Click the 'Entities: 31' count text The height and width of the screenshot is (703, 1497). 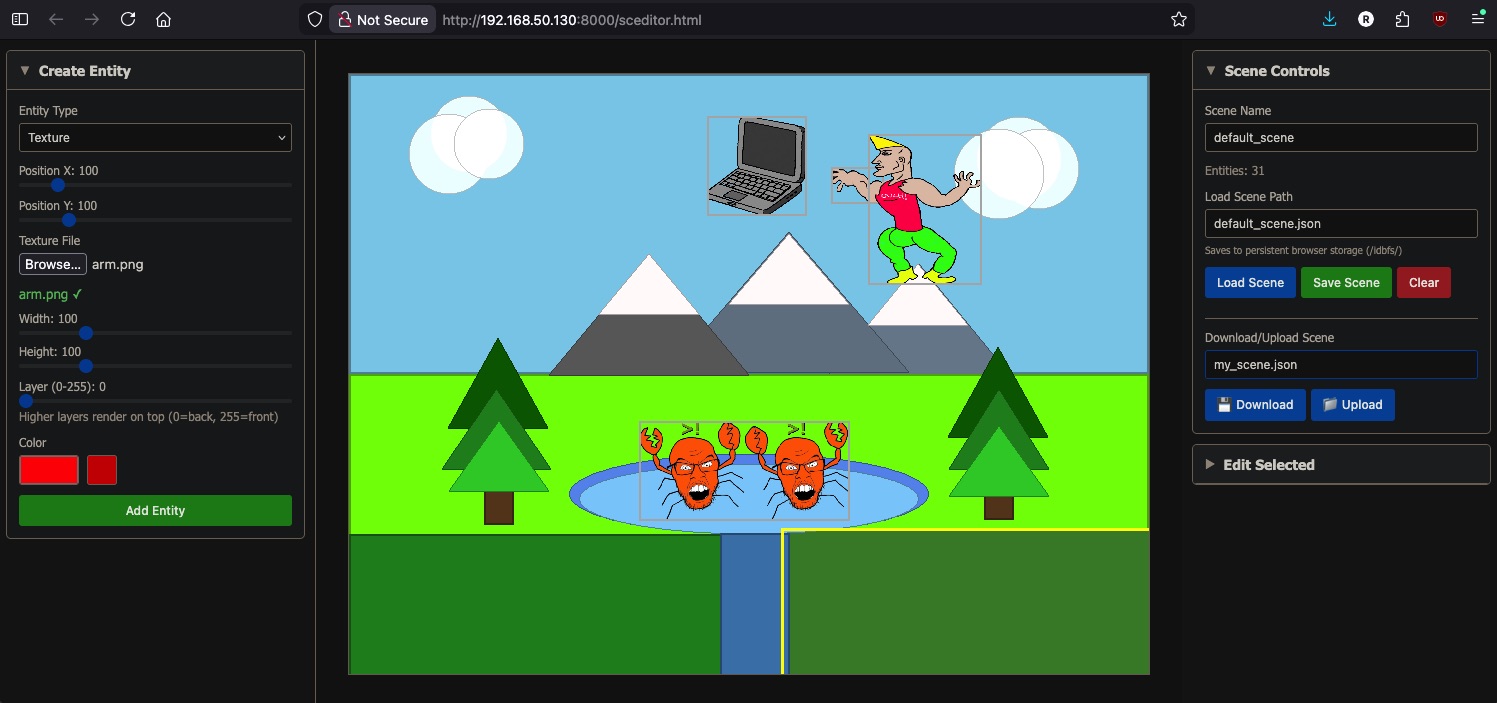pos(1235,171)
